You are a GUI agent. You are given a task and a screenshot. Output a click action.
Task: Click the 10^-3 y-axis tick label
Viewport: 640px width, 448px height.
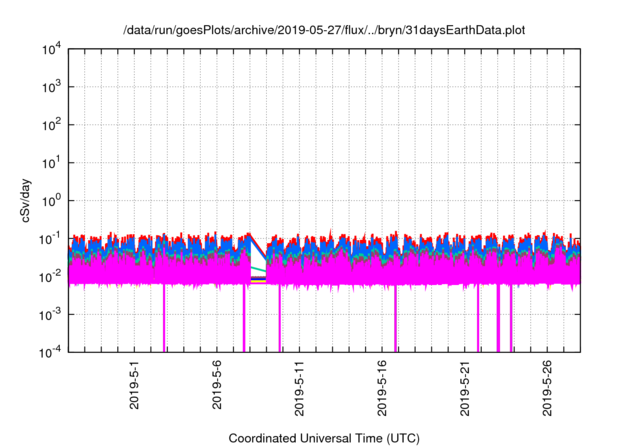[x=50, y=315]
